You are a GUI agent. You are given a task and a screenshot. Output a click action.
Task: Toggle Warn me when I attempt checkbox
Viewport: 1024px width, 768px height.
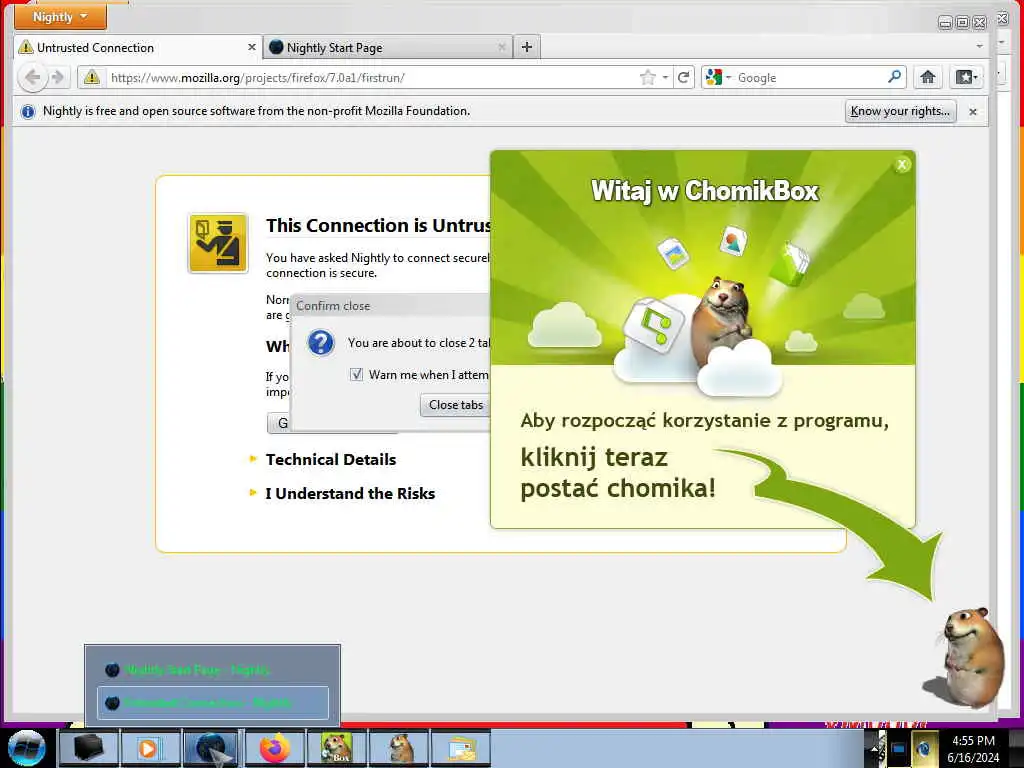(356, 374)
